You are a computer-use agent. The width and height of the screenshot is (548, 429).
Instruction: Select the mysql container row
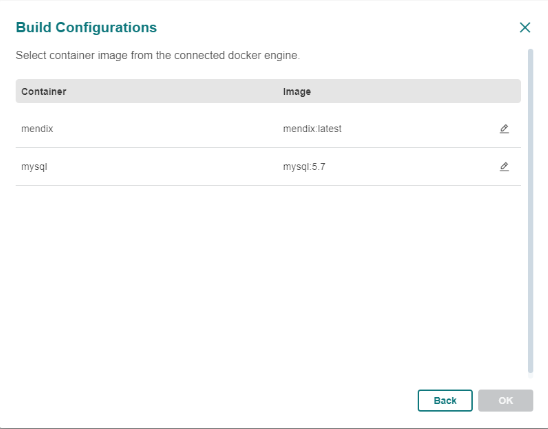(x=268, y=167)
